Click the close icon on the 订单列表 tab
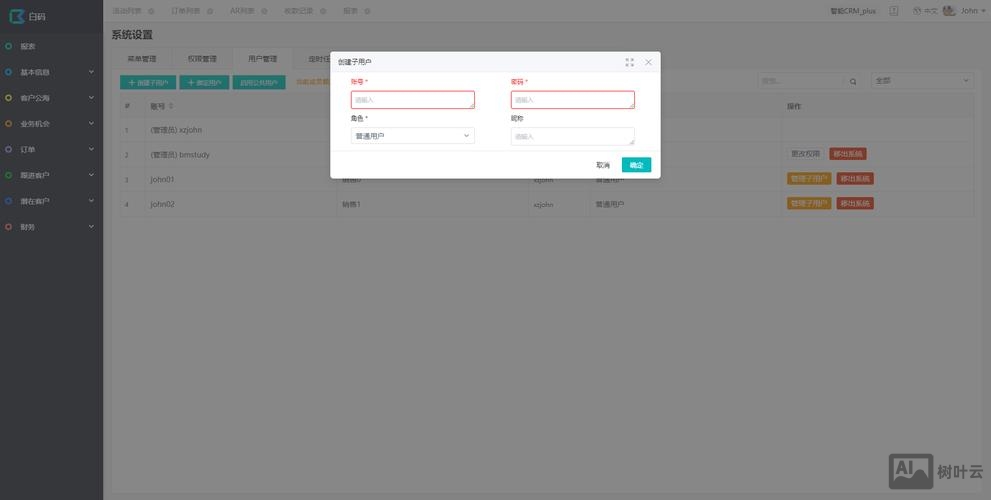Viewport: 991px width, 500px height. click(210, 11)
